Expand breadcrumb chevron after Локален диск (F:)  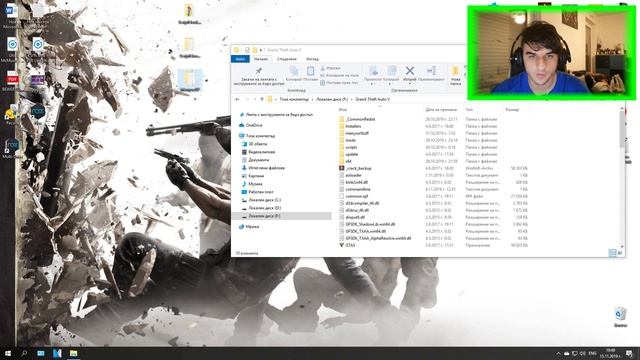pos(352,99)
